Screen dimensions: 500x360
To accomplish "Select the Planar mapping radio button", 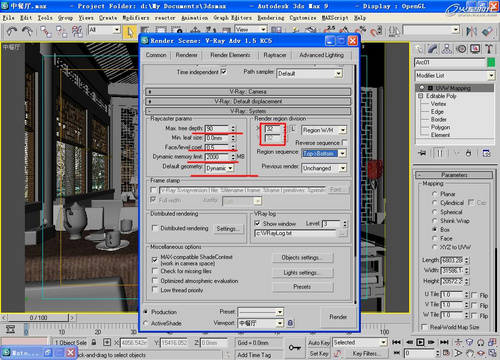I will tap(434, 194).
